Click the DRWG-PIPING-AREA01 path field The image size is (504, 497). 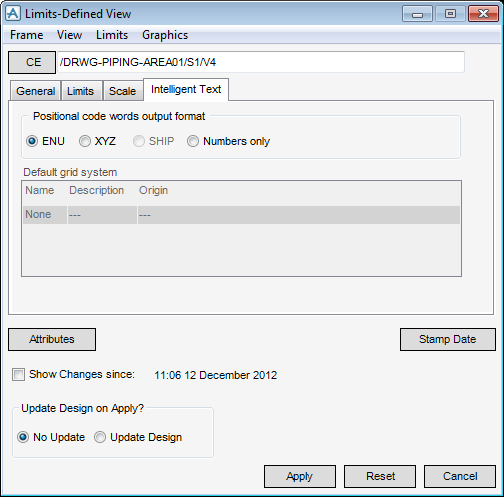pos(261,62)
